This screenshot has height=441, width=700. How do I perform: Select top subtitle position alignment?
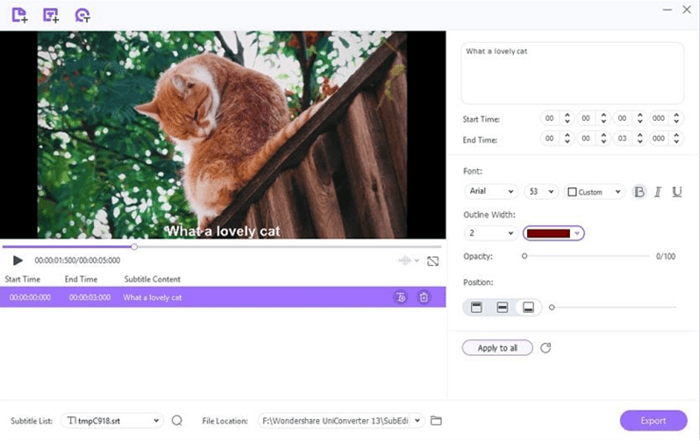click(x=476, y=307)
